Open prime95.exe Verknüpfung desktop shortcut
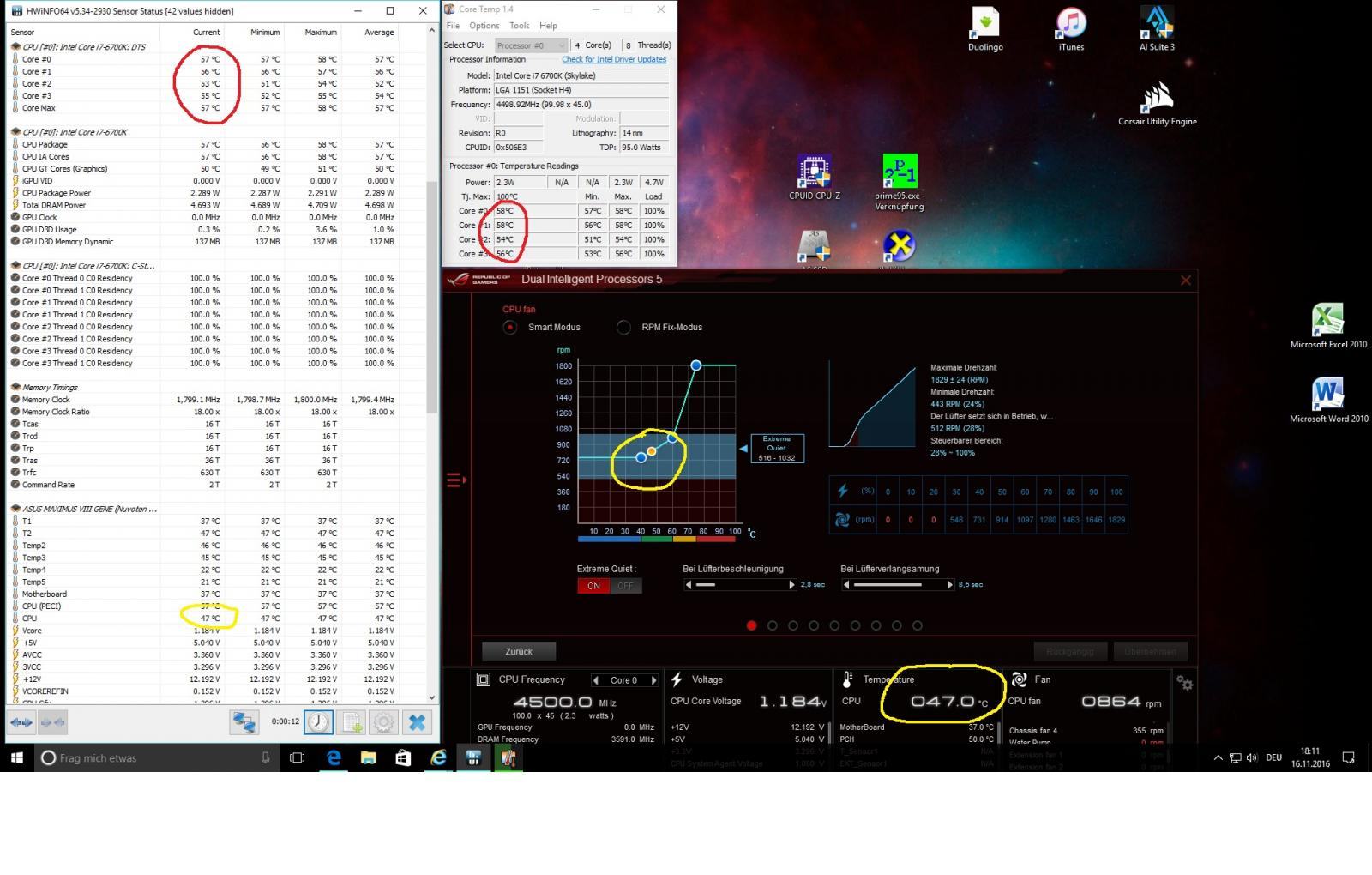 pos(900,183)
